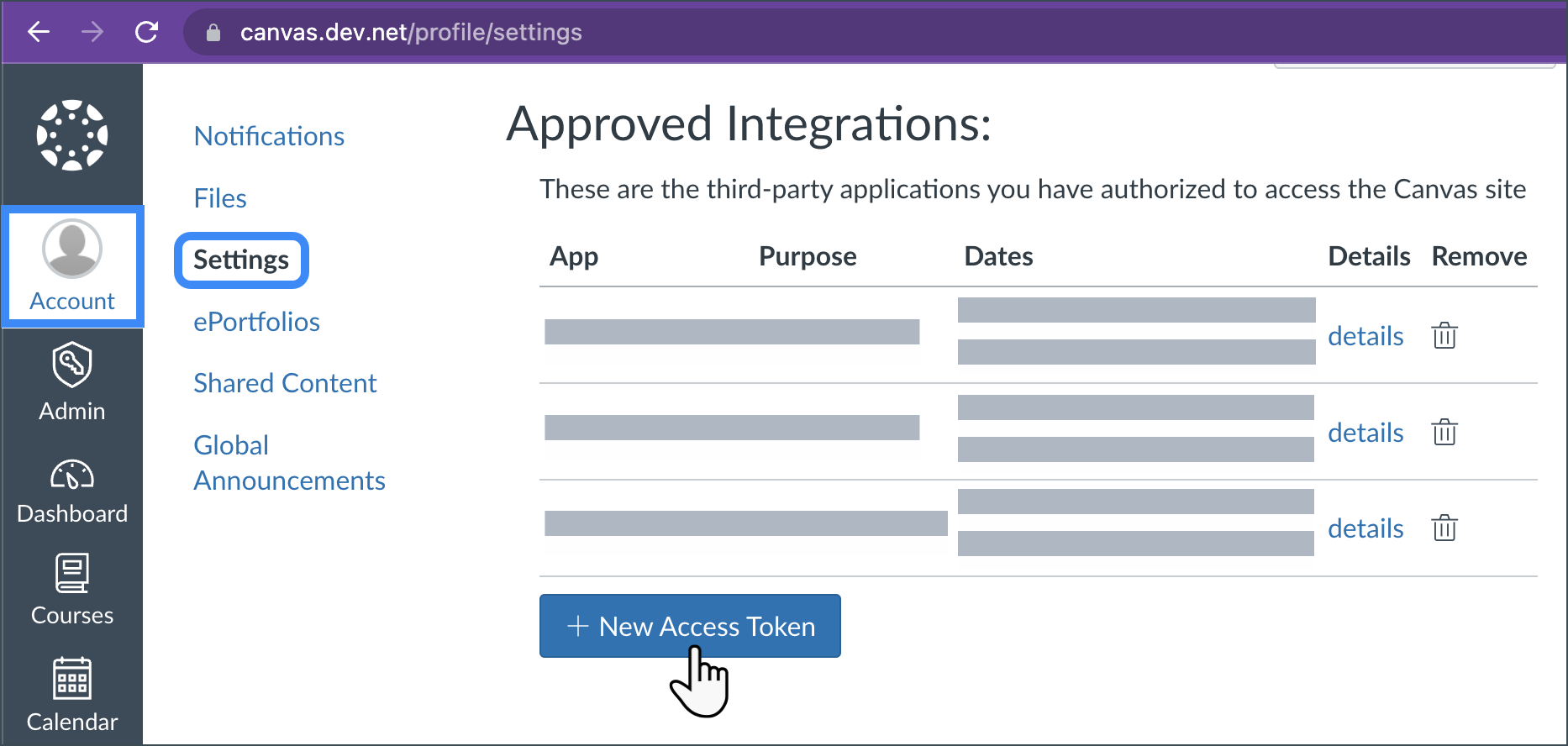Open the Notifications menu item
Screen dimensions: 1568x746
pyautogui.click(x=269, y=136)
